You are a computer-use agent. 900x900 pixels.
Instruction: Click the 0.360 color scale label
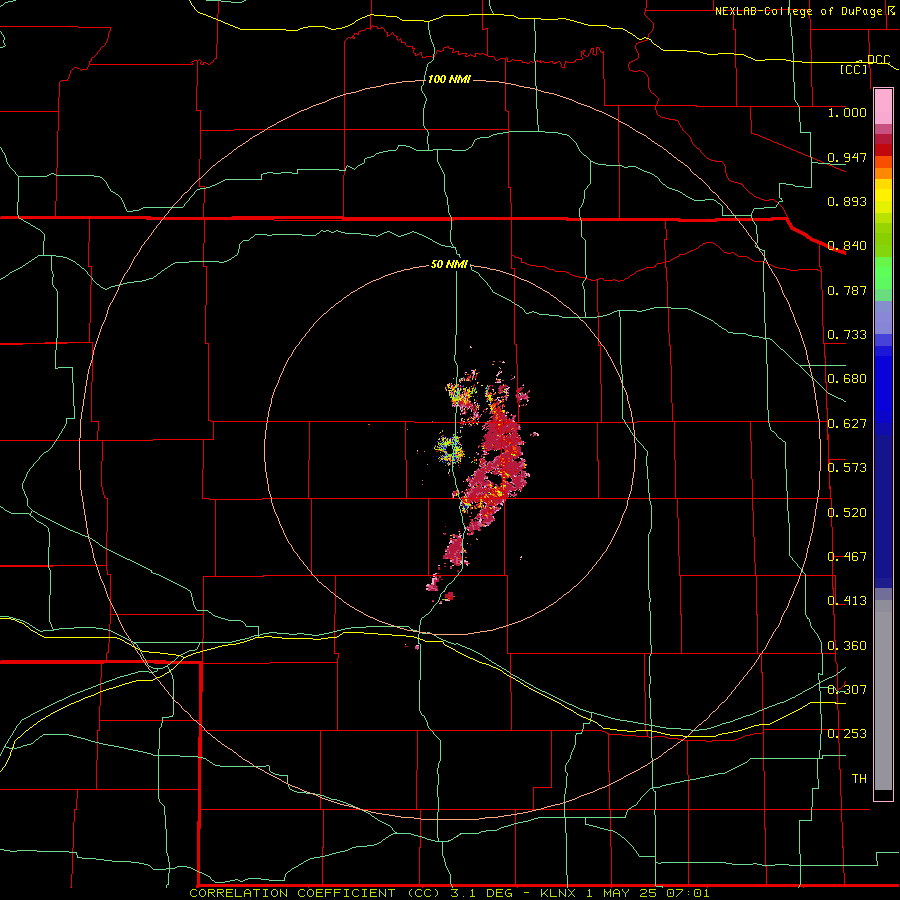pos(847,646)
